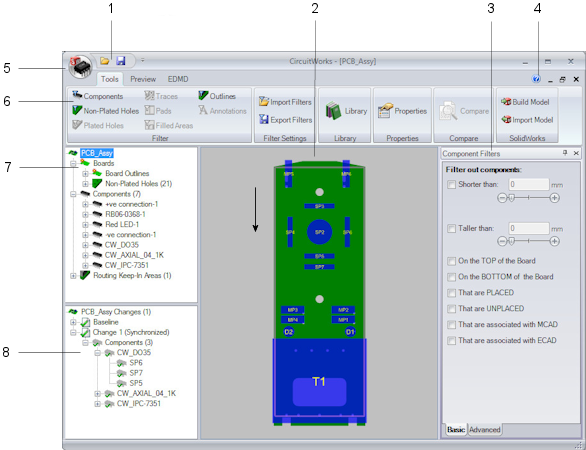Click the plus button on Taller than slider
586x450 pixels.
pyautogui.click(x=555, y=241)
